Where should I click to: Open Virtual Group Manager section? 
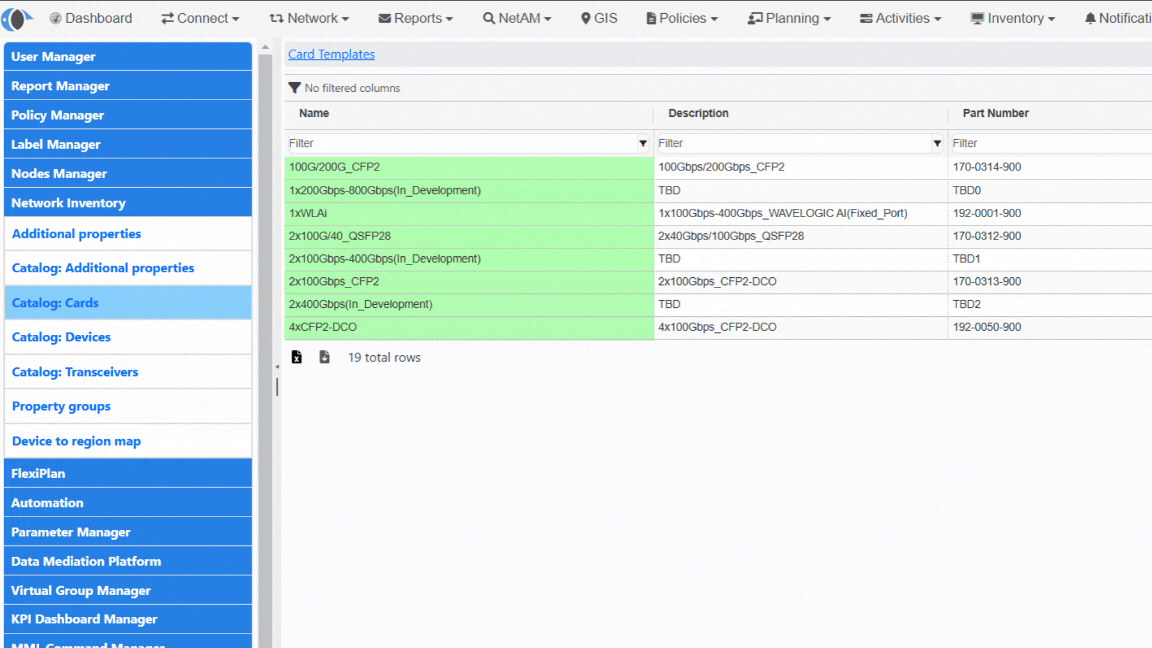pos(128,591)
